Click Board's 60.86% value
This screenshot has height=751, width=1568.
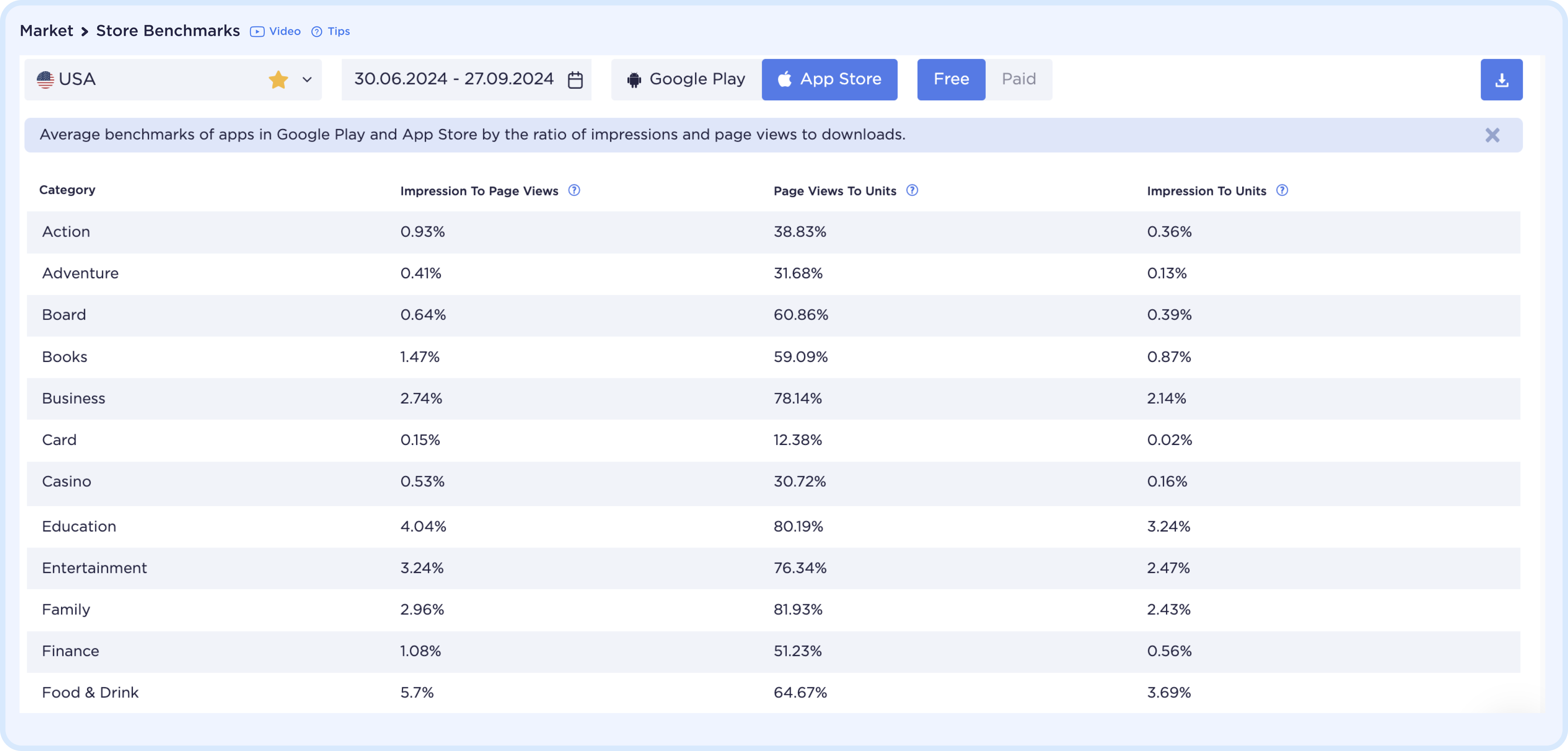800,315
